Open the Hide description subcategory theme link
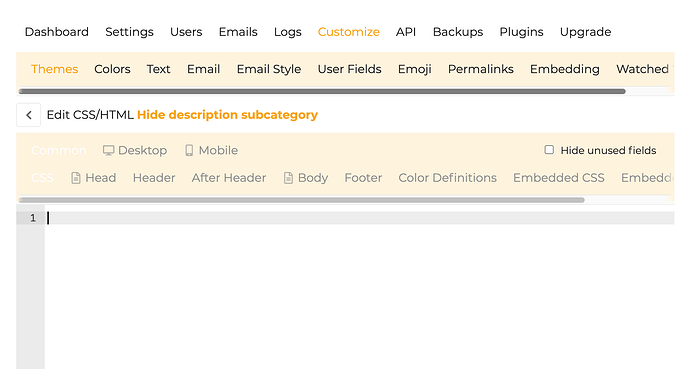 pos(228,115)
